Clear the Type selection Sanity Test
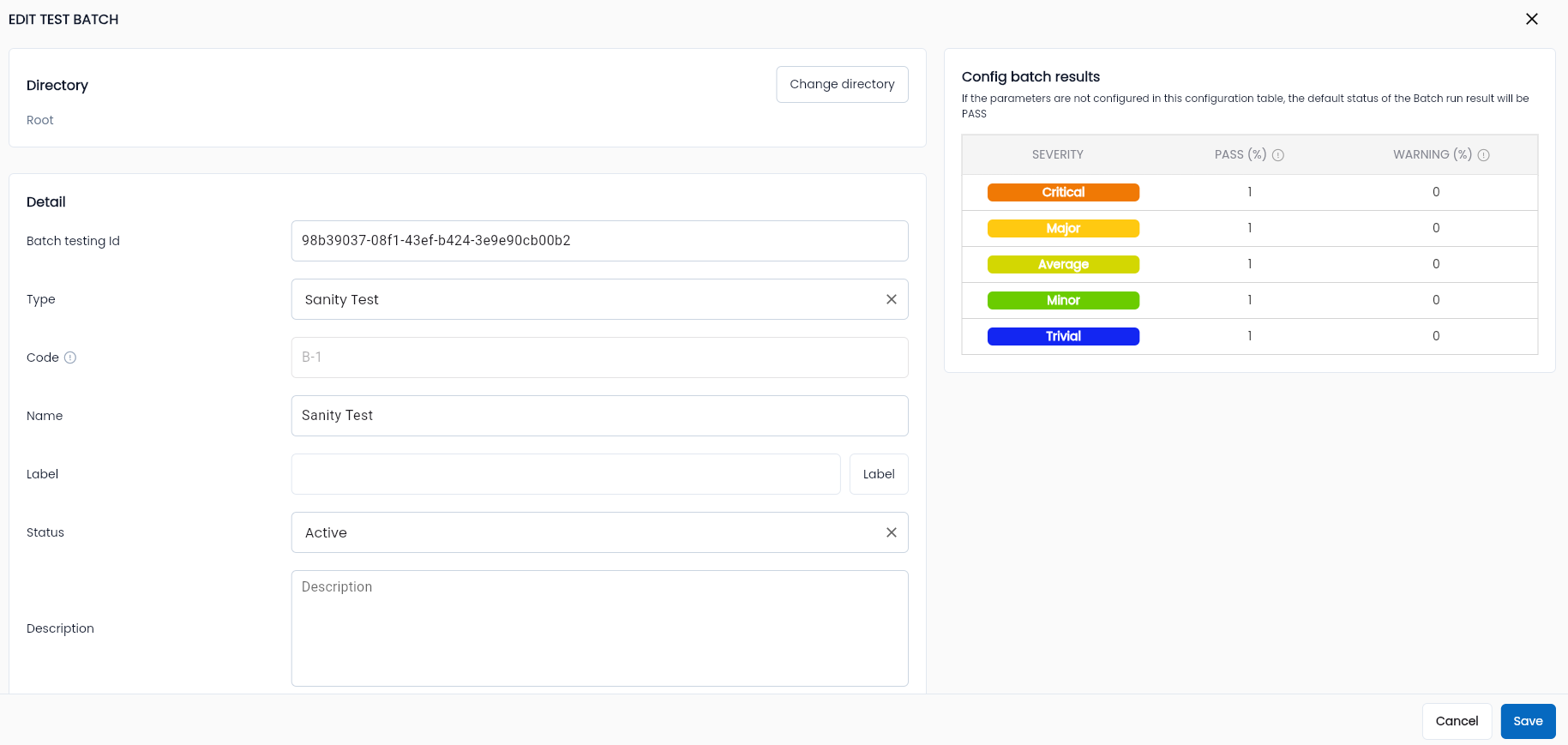The width and height of the screenshot is (1568, 745). pyautogui.click(x=892, y=299)
